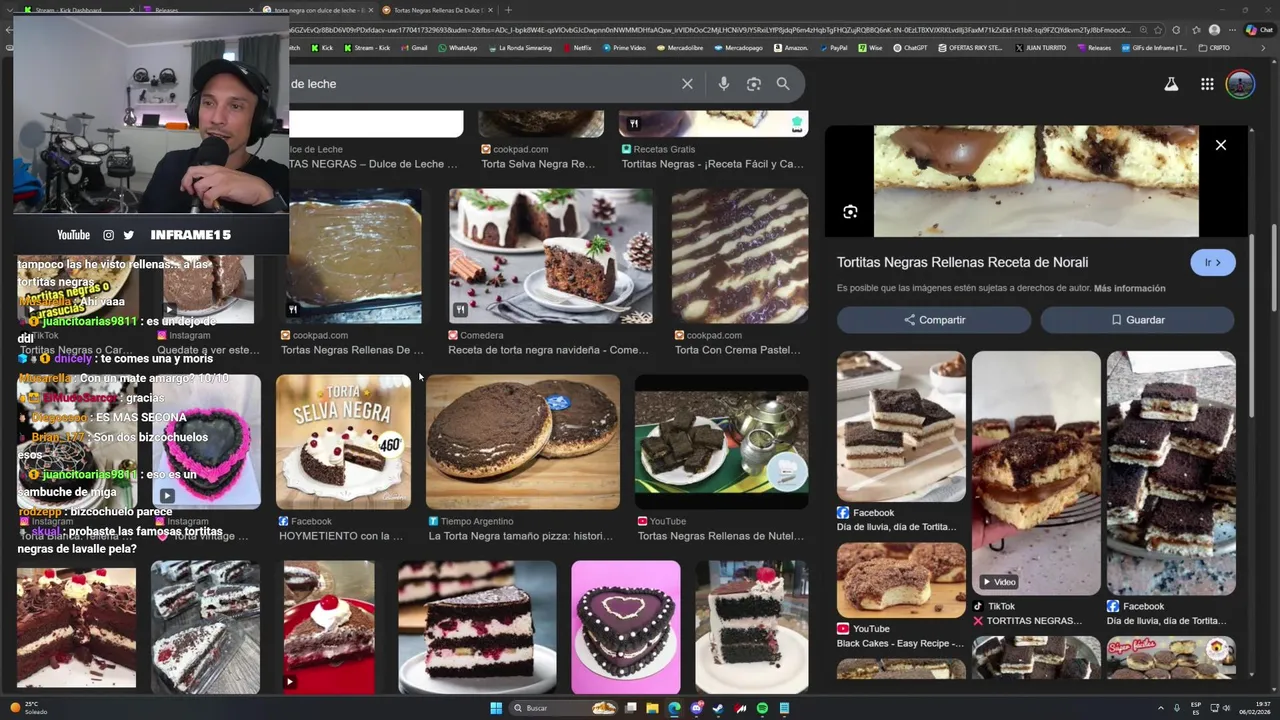
Task: Switch to Releases browser tab
Action: (198, 10)
